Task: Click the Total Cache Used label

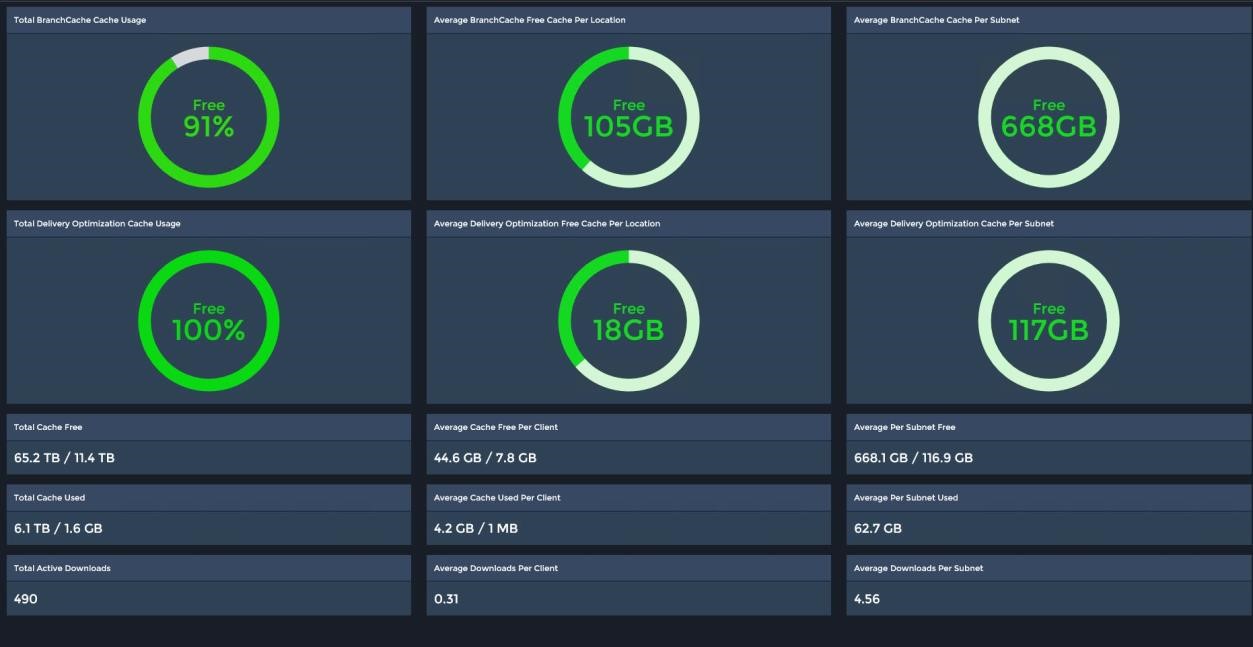Action: pyautogui.click(x=50, y=497)
